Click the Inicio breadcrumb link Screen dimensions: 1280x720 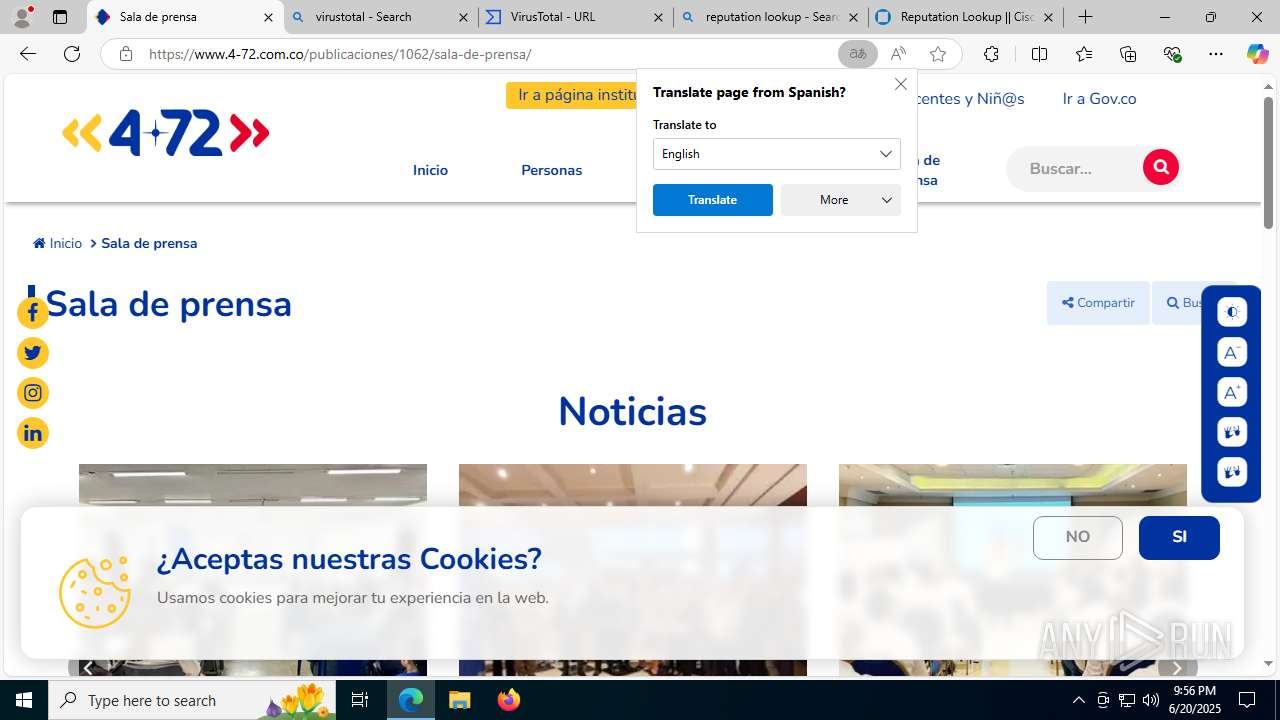coord(58,243)
